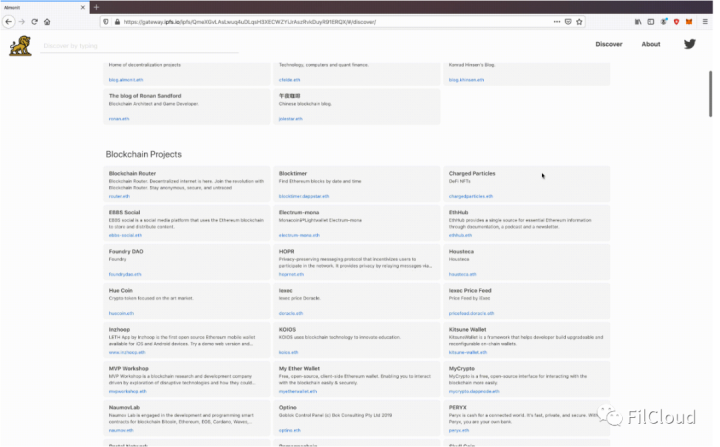Click the Almonit lion logo
This screenshot has width=720, height=447.
click(x=20, y=45)
